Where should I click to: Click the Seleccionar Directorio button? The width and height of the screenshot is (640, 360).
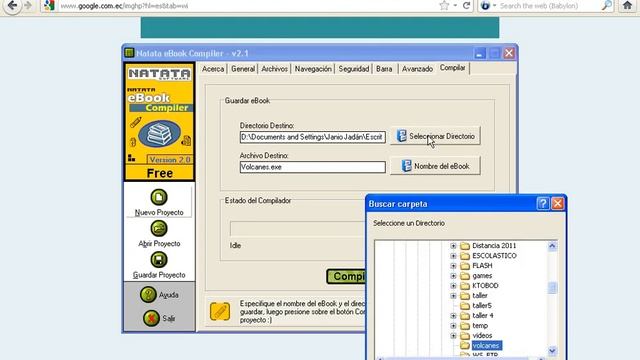[436, 136]
